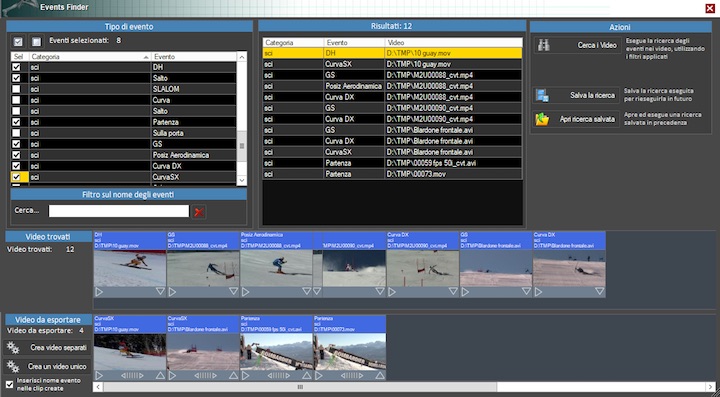Close the Events Finder window
This screenshot has width=720, height=397.
pyautogui.click(x=709, y=8)
